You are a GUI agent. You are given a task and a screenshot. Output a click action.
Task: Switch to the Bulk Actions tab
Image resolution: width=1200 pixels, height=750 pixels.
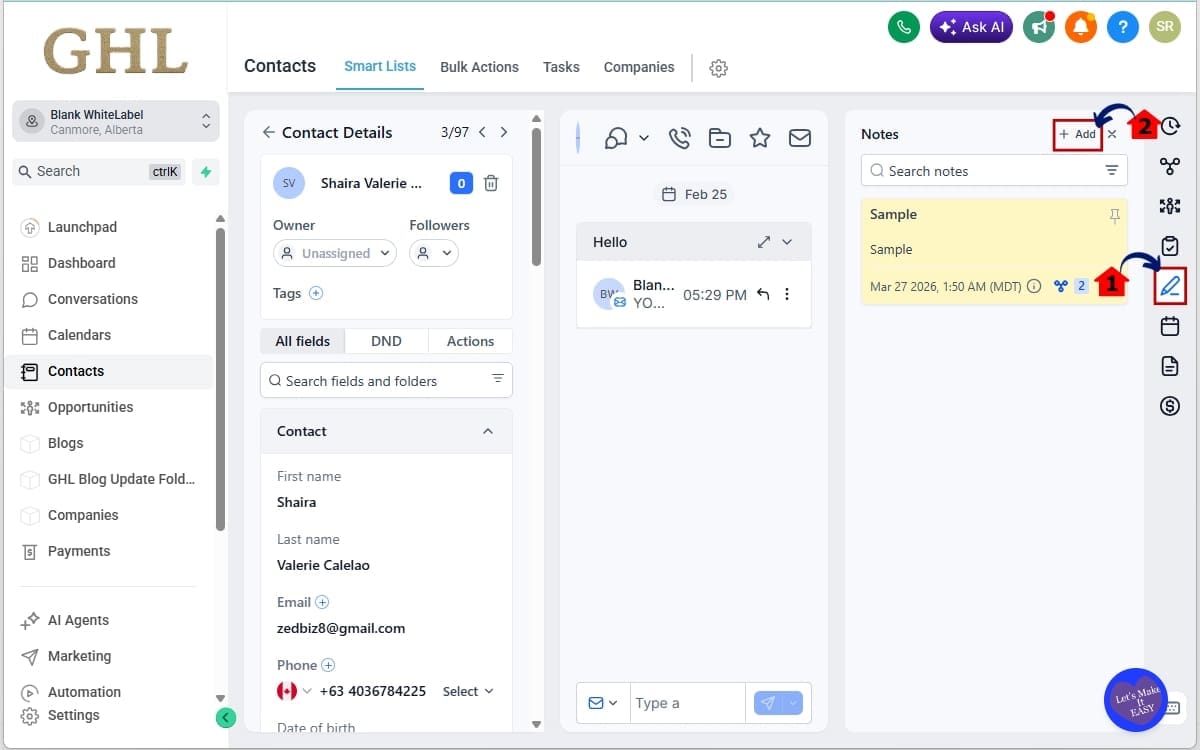[479, 67]
